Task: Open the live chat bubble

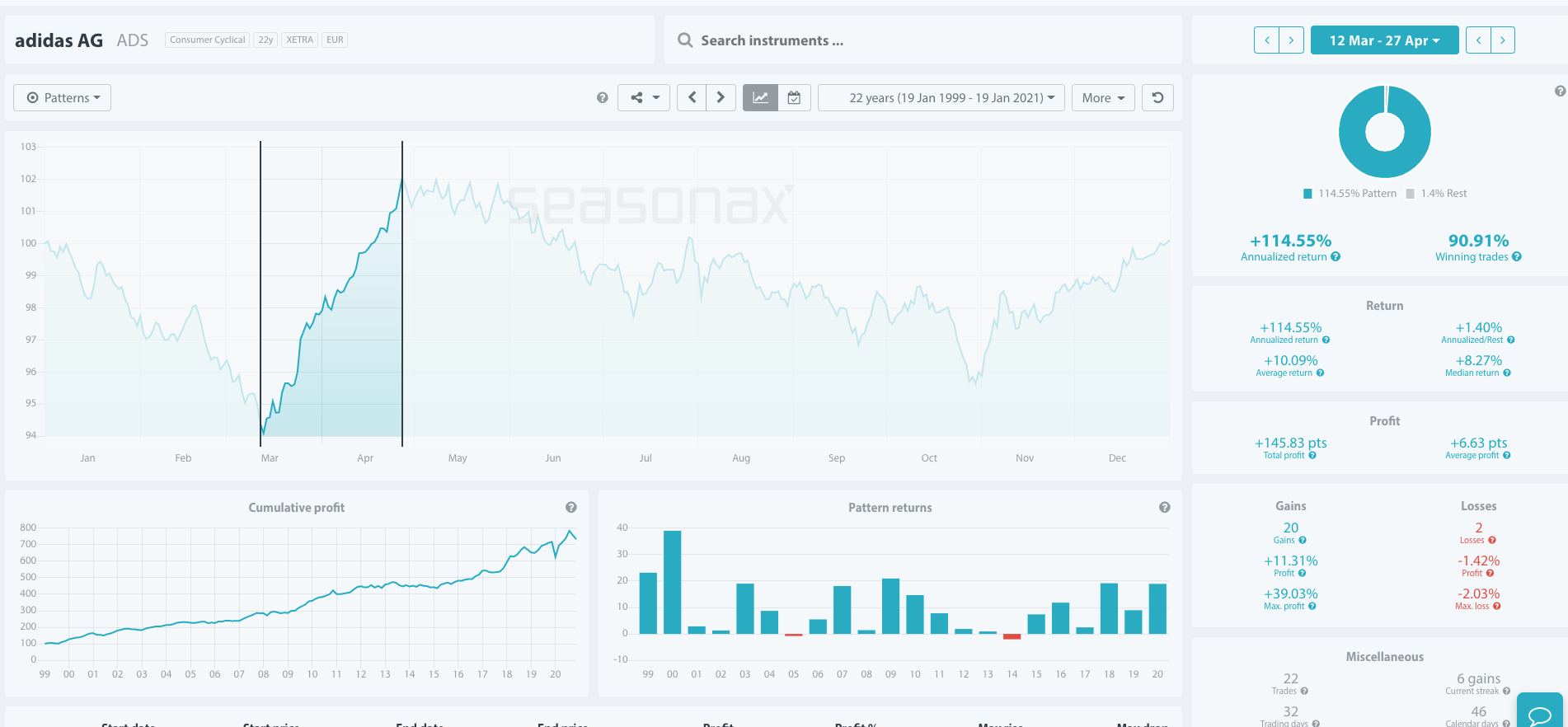Action: [1539, 712]
